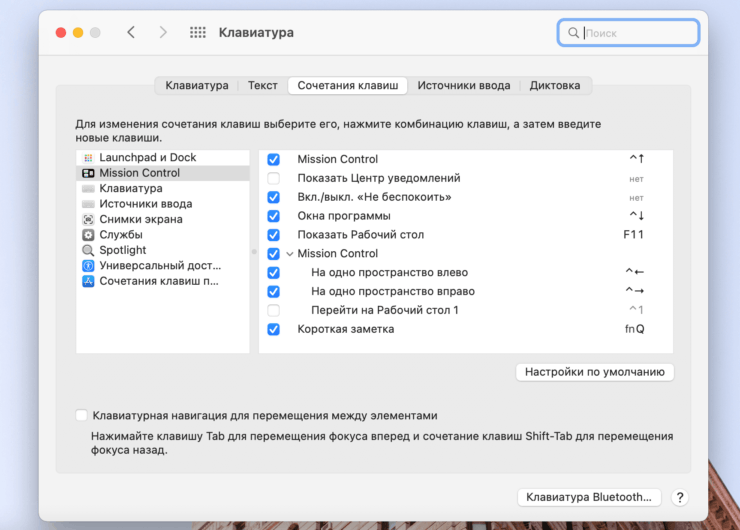Viewport: 740px width, 530px height.
Task: Click нет next to «Не беспокоить»
Action: [636, 198]
